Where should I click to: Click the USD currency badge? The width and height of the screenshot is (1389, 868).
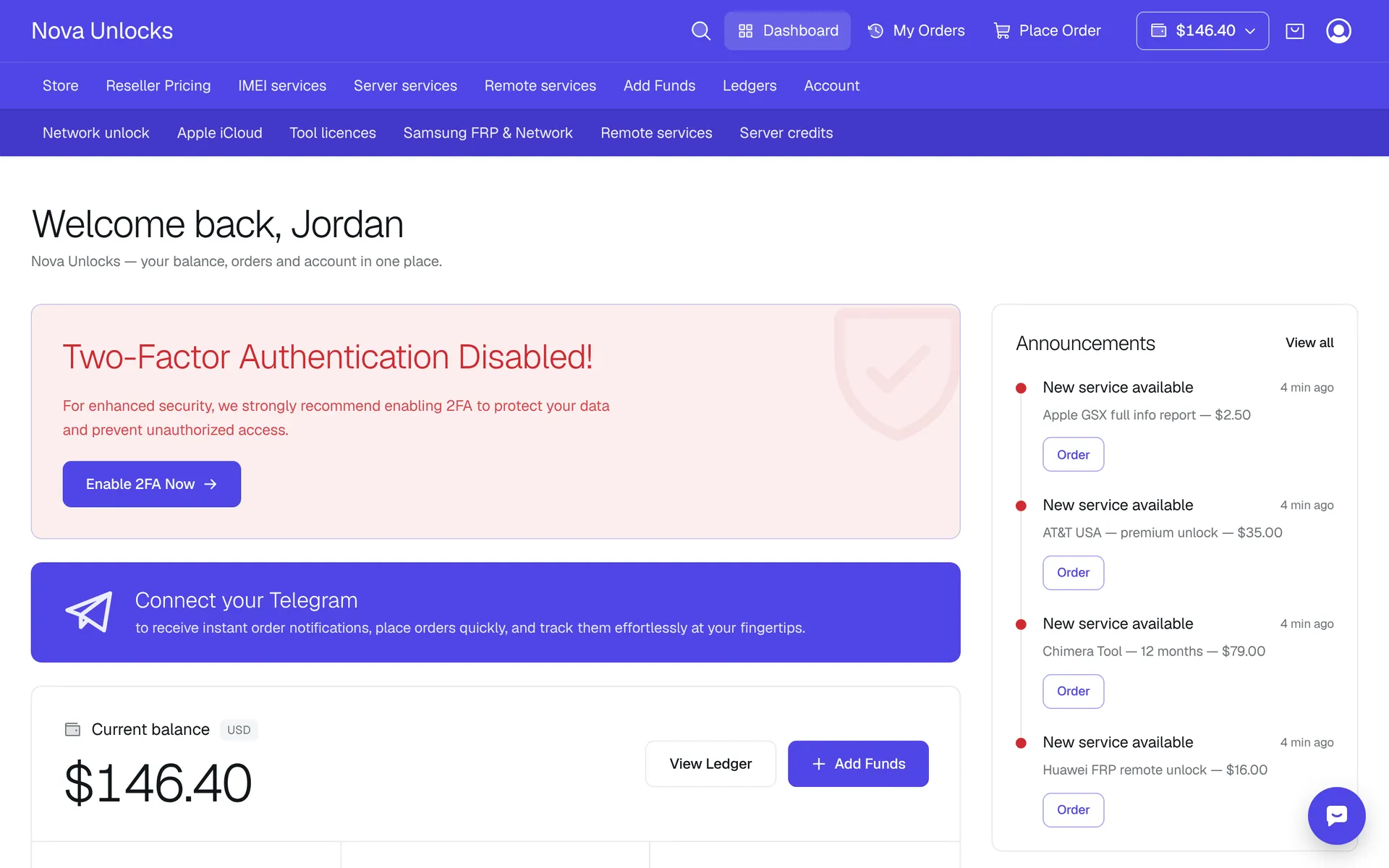pos(239,730)
